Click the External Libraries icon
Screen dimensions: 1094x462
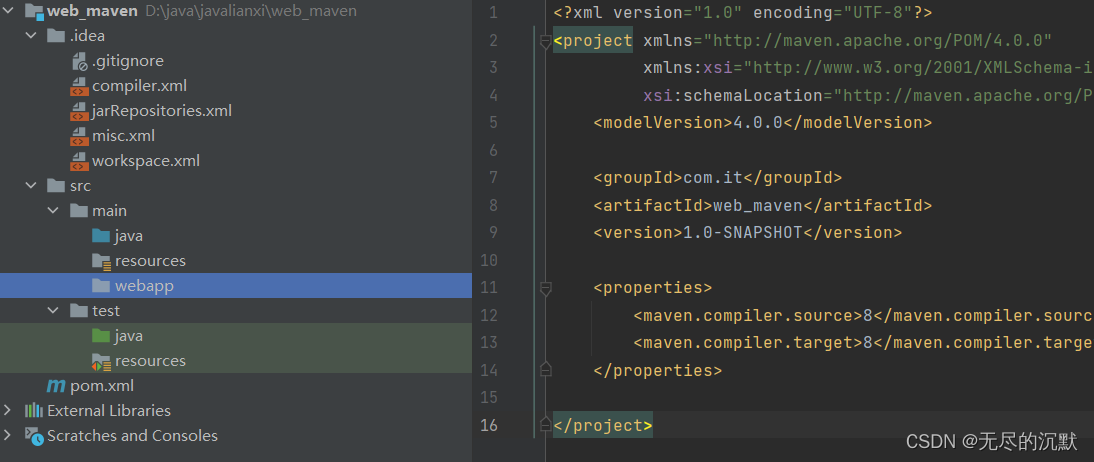pyautogui.click(x=33, y=410)
